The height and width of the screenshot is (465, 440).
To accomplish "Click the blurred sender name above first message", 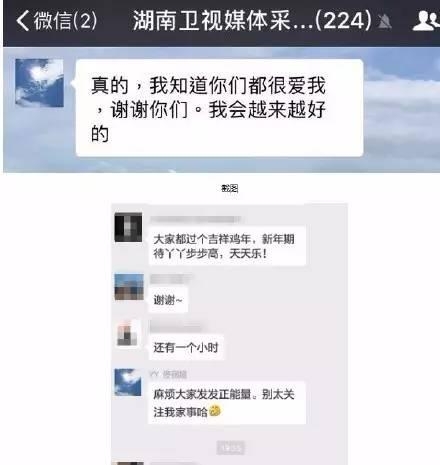I will 195,219.
